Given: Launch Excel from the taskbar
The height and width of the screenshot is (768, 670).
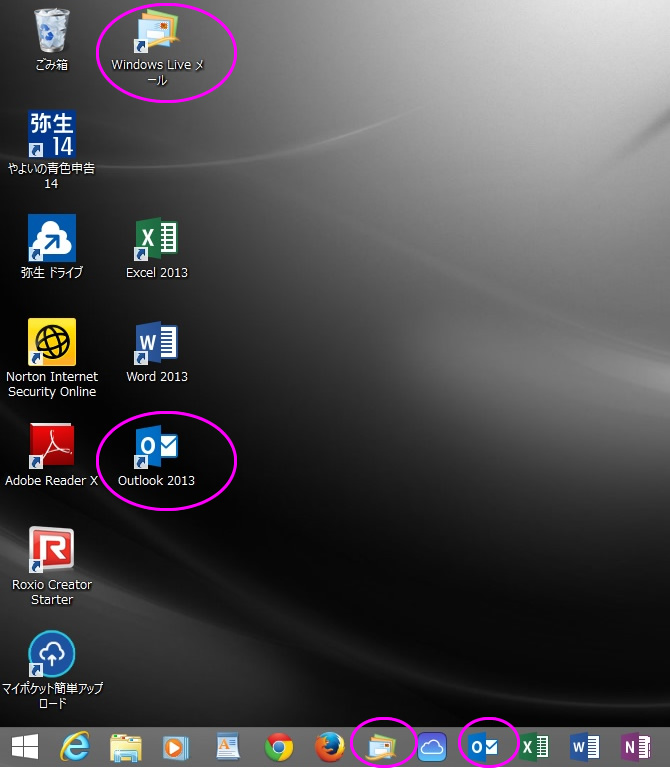Looking at the screenshot, I should pos(535,747).
